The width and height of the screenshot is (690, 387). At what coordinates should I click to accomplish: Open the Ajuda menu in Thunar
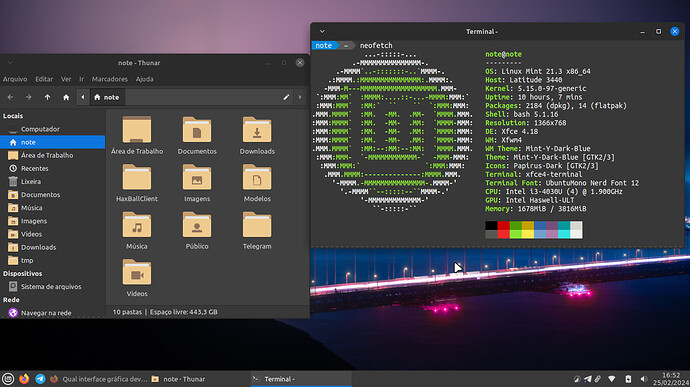(144, 79)
